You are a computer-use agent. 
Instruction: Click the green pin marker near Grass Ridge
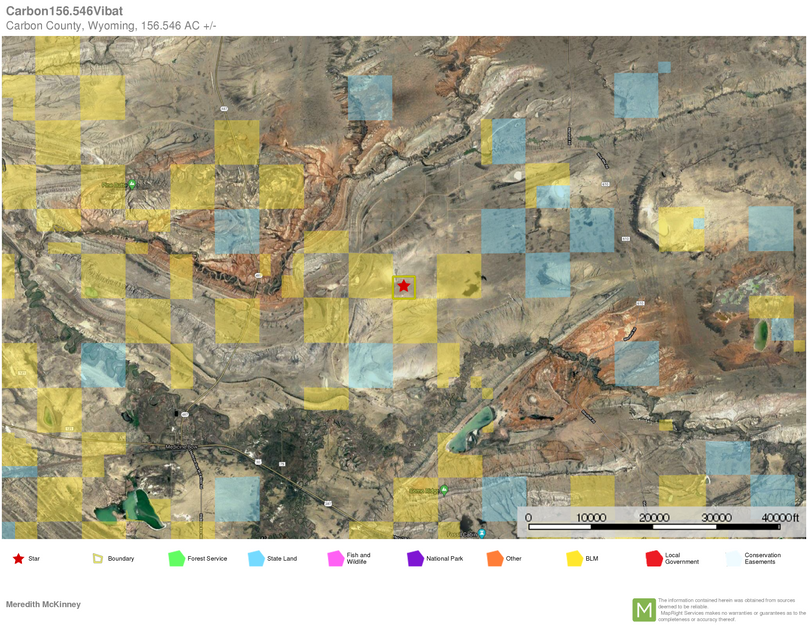[444, 490]
